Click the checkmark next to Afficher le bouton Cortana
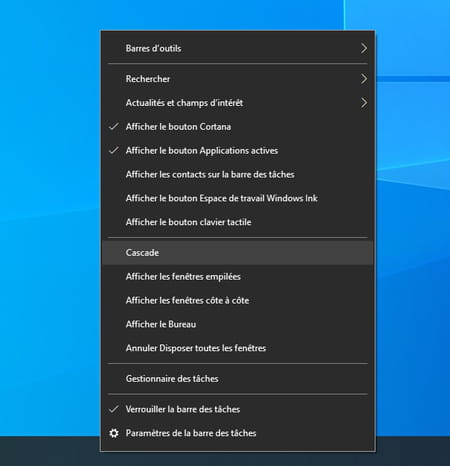450x466 pixels. click(x=114, y=127)
